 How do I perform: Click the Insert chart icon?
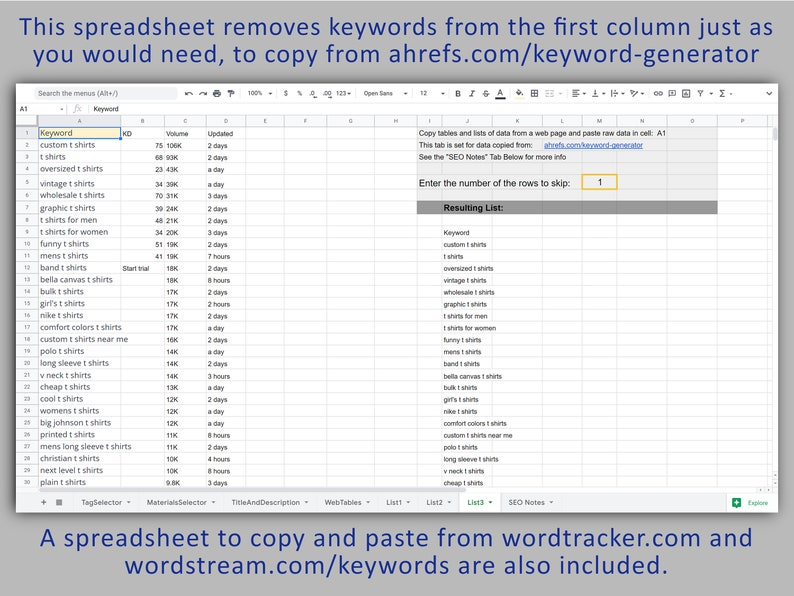tap(686, 93)
